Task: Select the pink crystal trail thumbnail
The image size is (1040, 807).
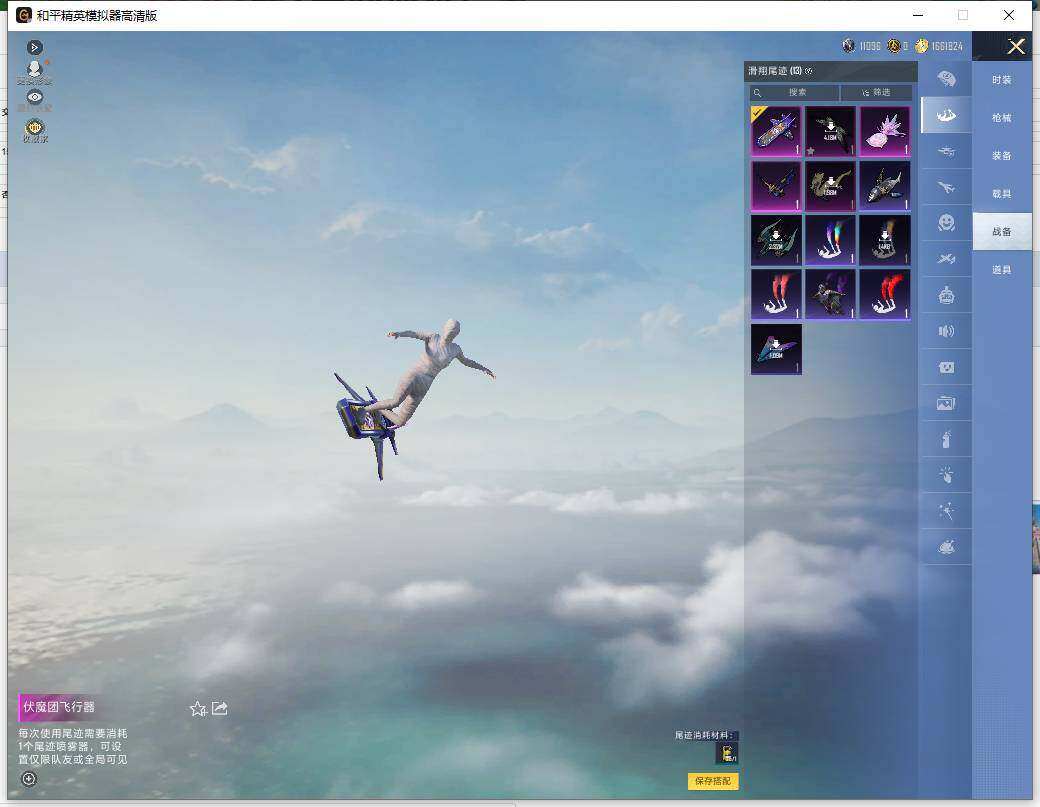Action: click(885, 131)
